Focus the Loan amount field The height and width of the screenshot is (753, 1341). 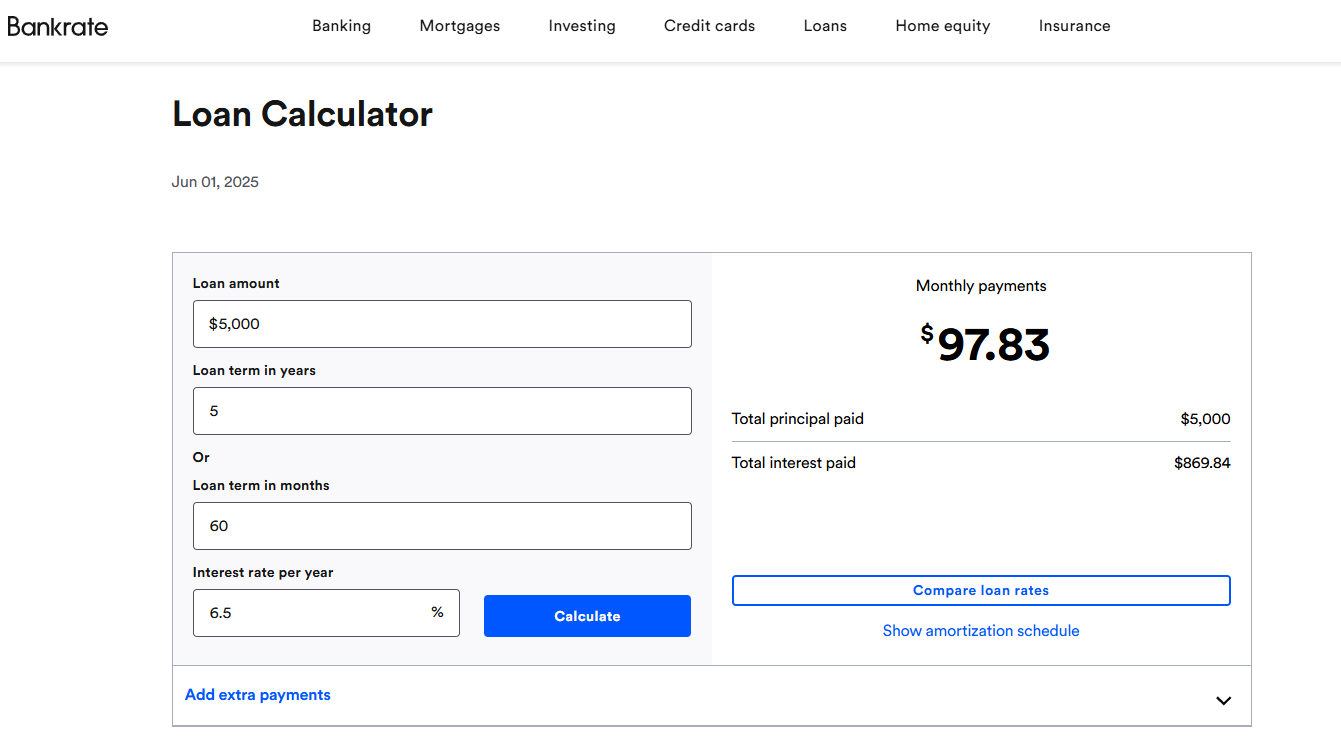pos(442,324)
